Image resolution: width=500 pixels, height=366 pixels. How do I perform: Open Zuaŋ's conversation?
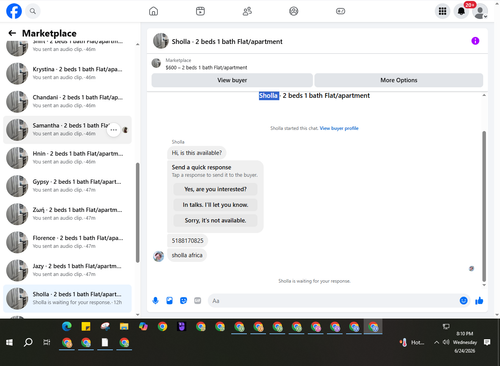click(67, 214)
